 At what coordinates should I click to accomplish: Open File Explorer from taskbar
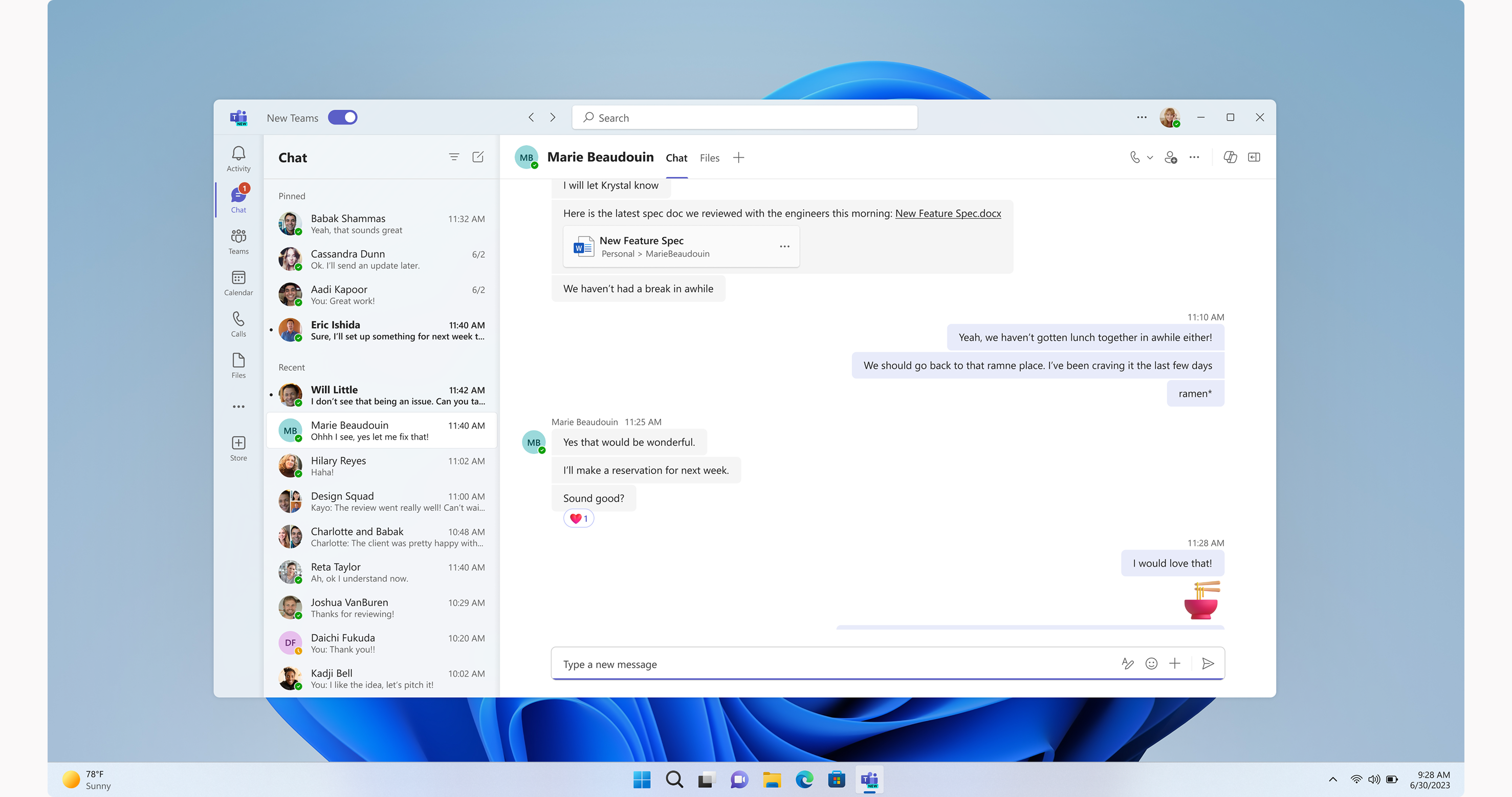[772, 780]
